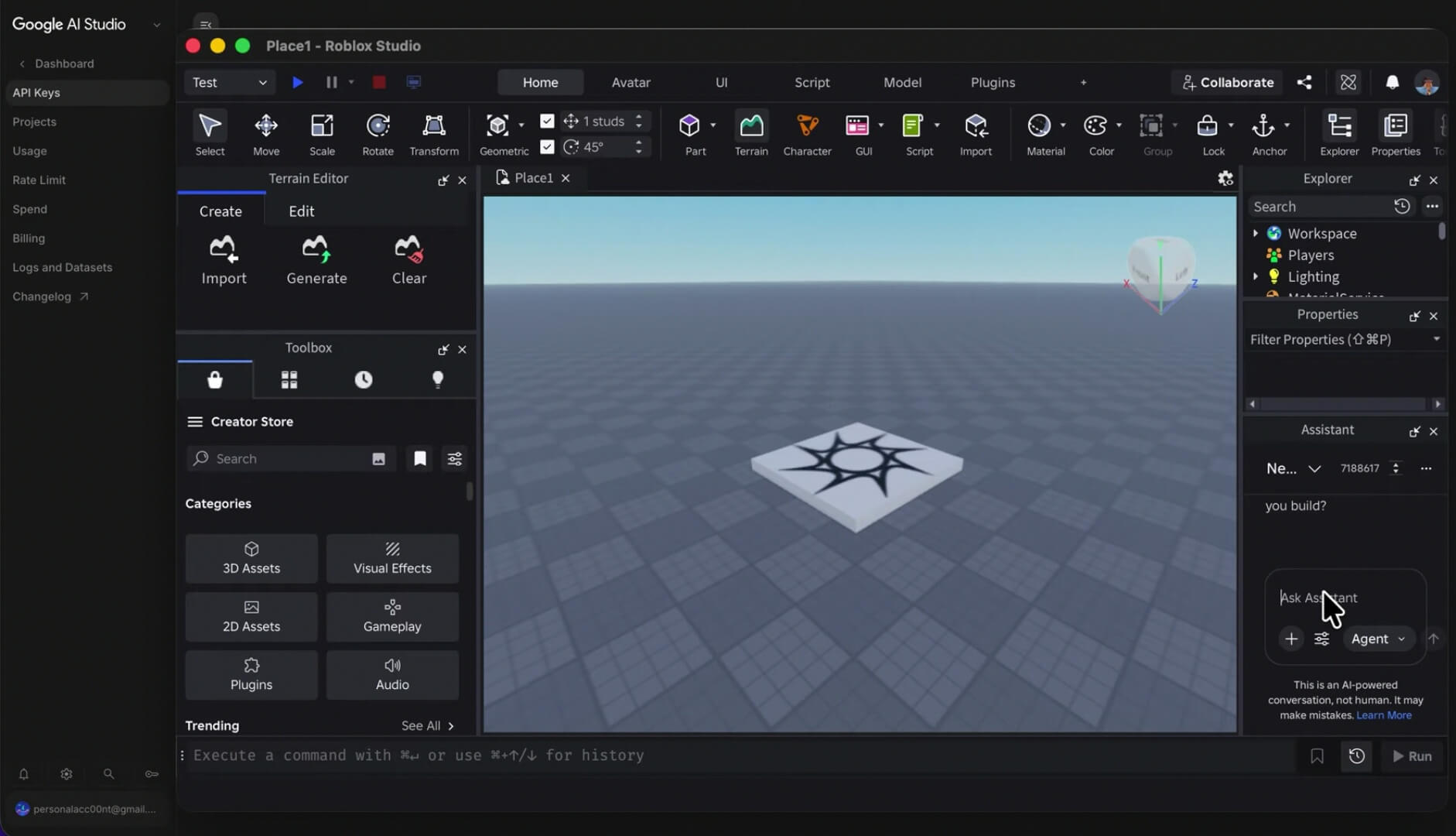Show the Properties panel from toolbar
This screenshot has height=836, width=1456.
click(x=1396, y=133)
